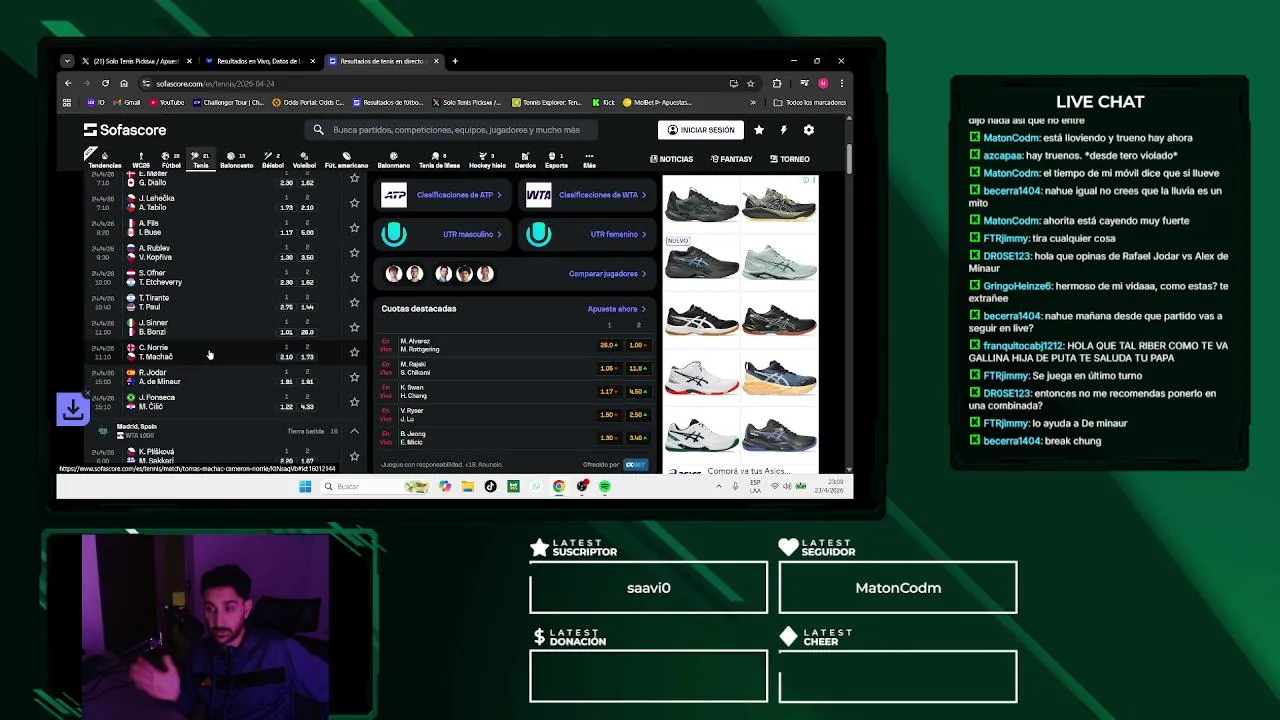Favorite the Fils vs Buse match
Screen dimensions: 1280x720
(354, 228)
